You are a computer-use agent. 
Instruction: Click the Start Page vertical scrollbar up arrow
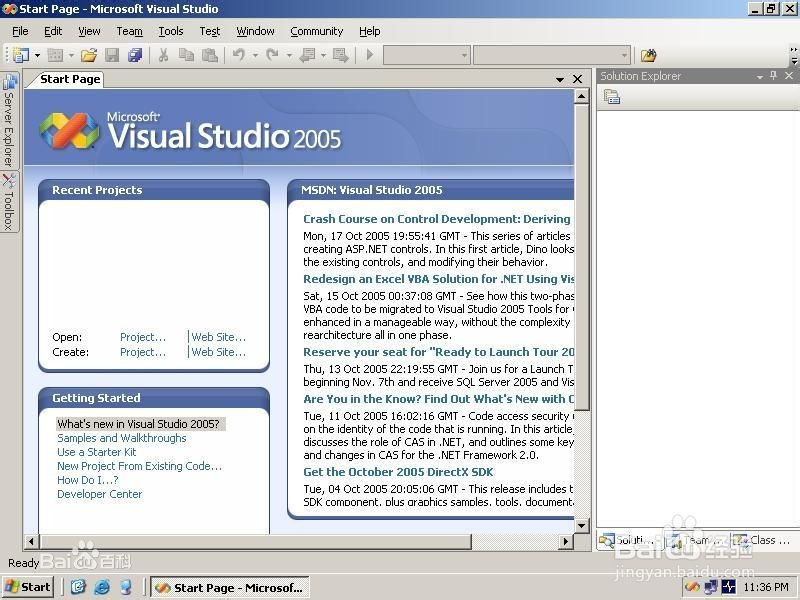coord(582,96)
